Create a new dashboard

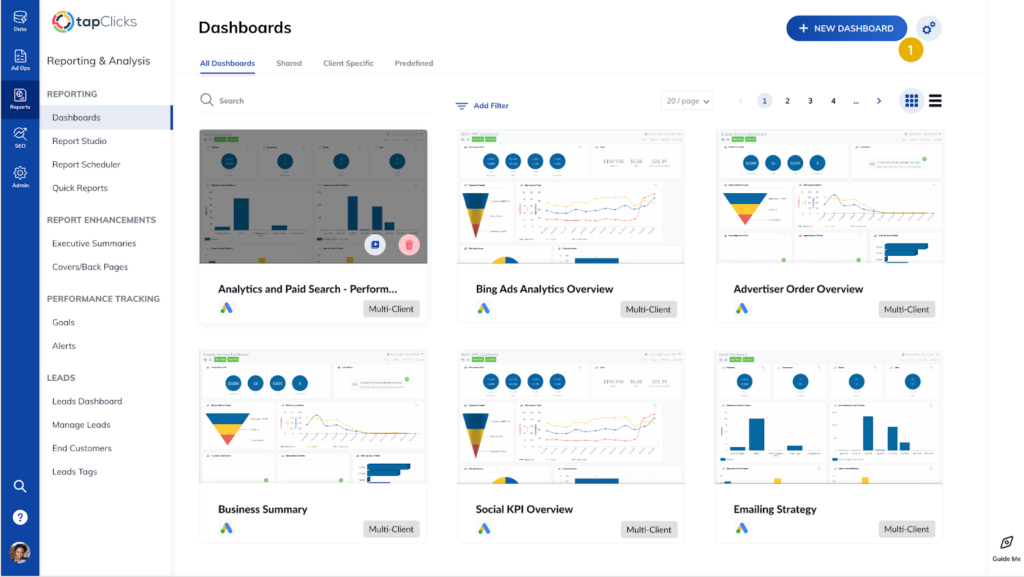(x=846, y=28)
